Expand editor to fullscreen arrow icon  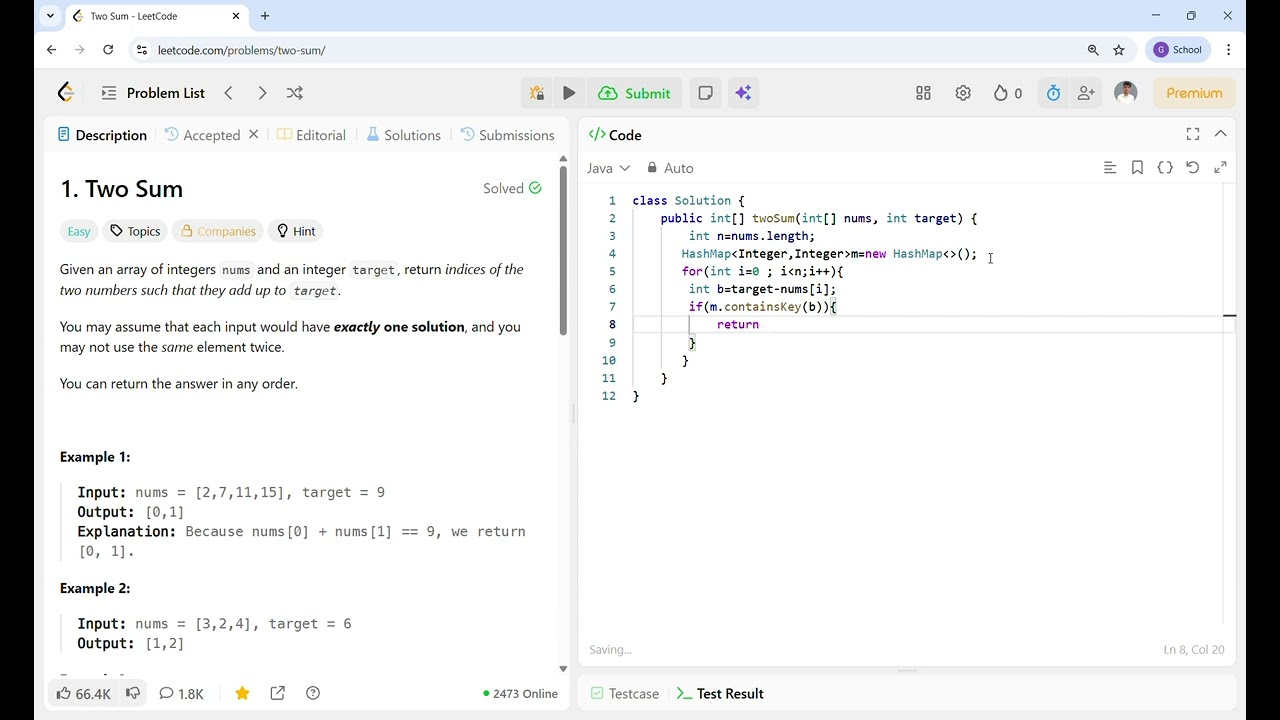pyautogui.click(x=1220, y=168)
